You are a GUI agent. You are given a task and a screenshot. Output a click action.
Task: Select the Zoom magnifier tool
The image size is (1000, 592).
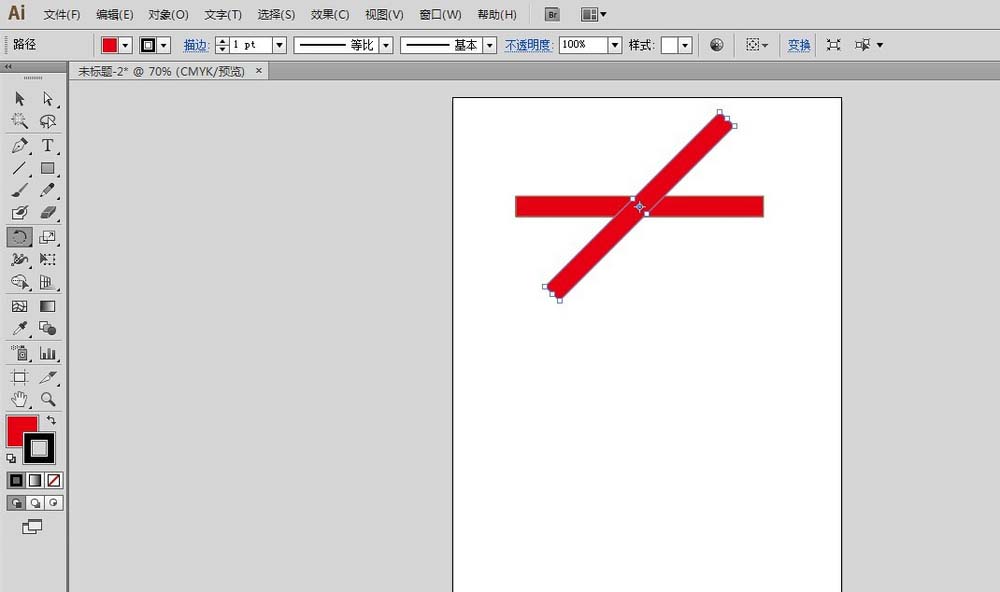[48, 399]
